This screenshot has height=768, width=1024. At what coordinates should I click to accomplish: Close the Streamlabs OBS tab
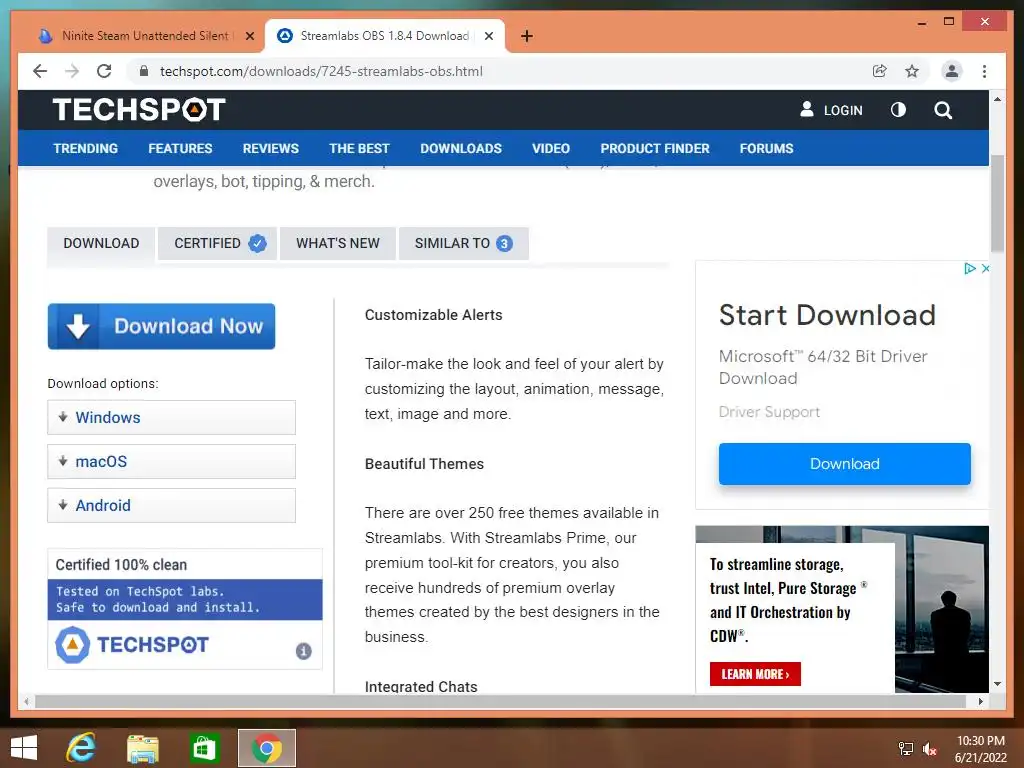(x=488, y=36)
